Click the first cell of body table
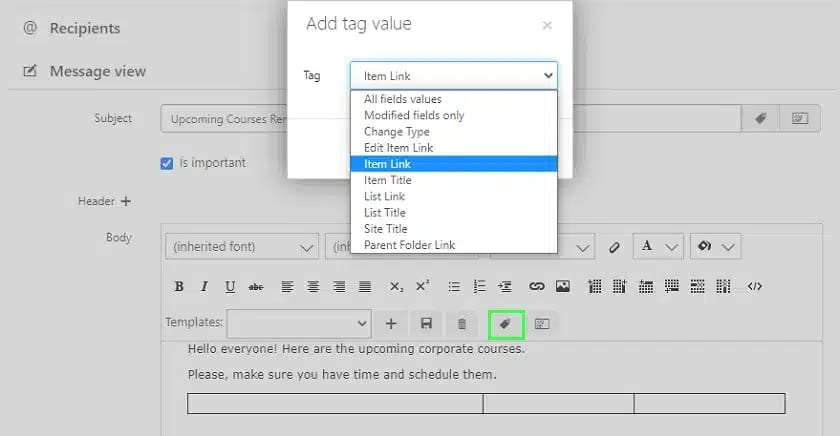The height and width of the screenshot is (436, 840). 335,404
